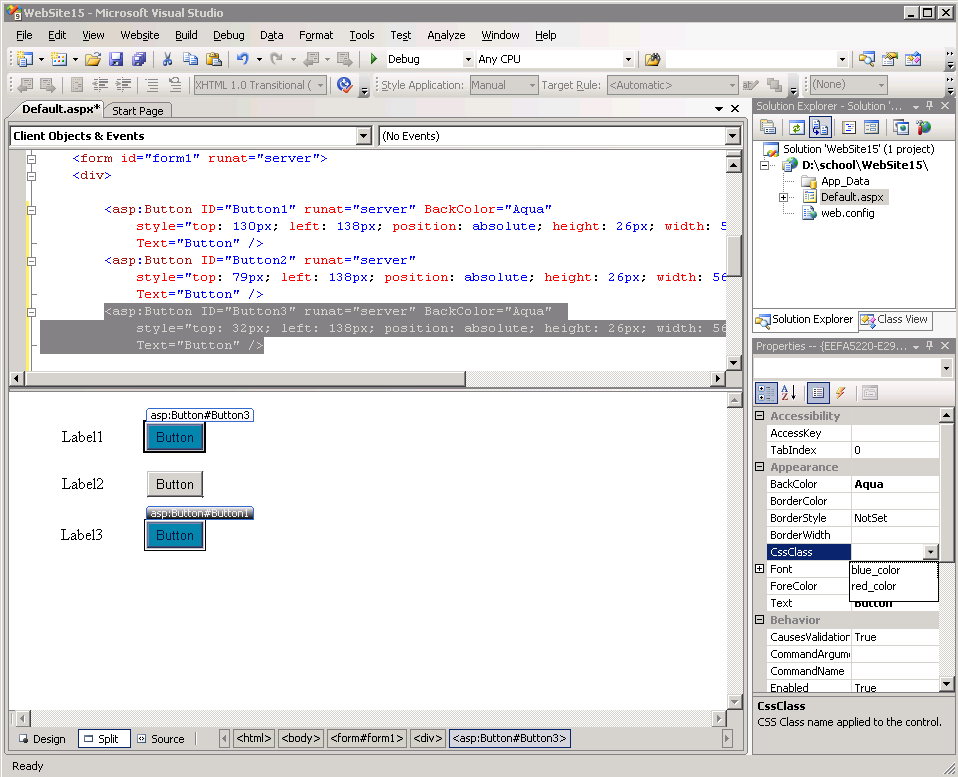Expand the Default.aspx tree node

(x=785, y=198)
